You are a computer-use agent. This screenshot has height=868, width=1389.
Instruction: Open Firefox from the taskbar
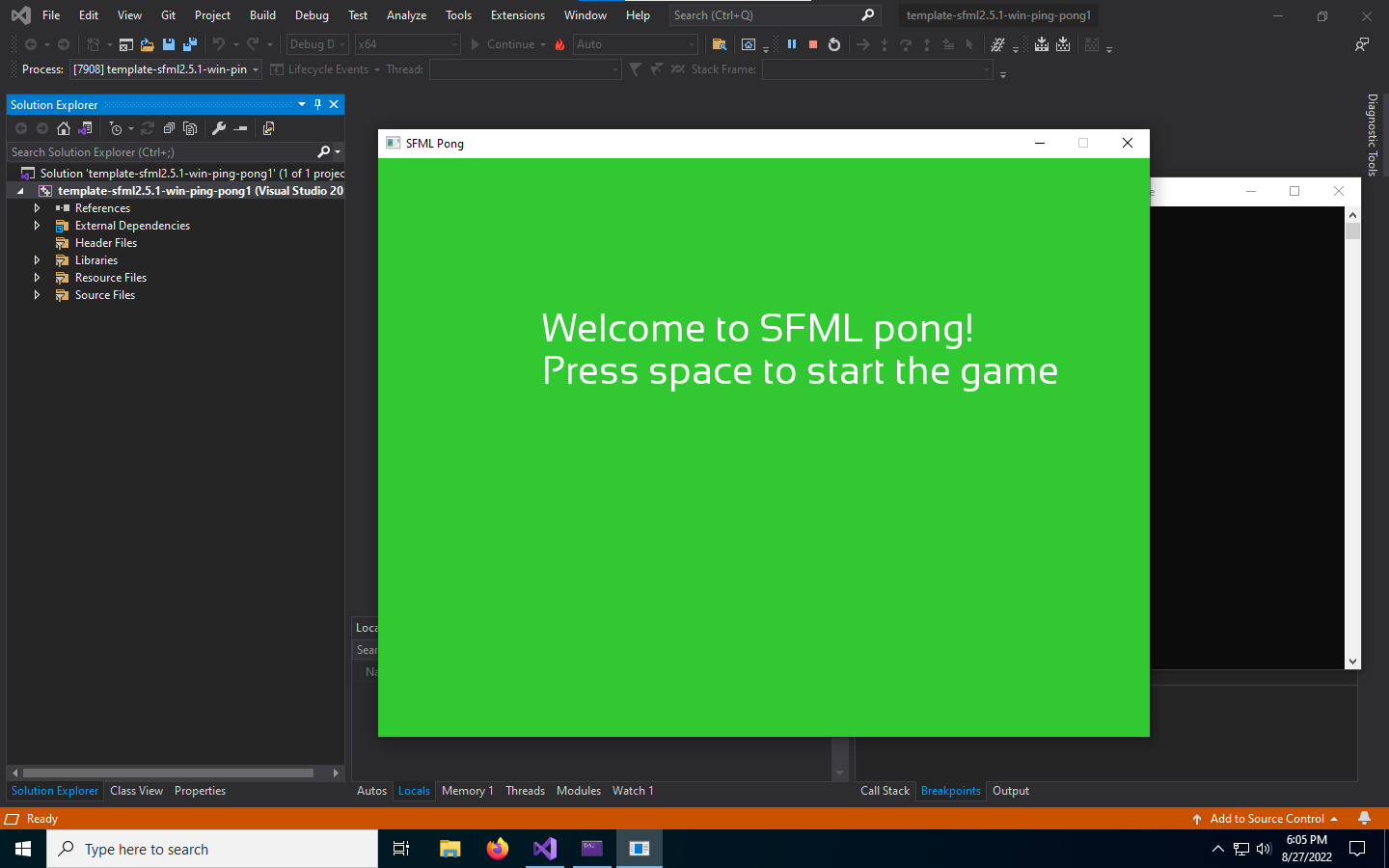498,849
